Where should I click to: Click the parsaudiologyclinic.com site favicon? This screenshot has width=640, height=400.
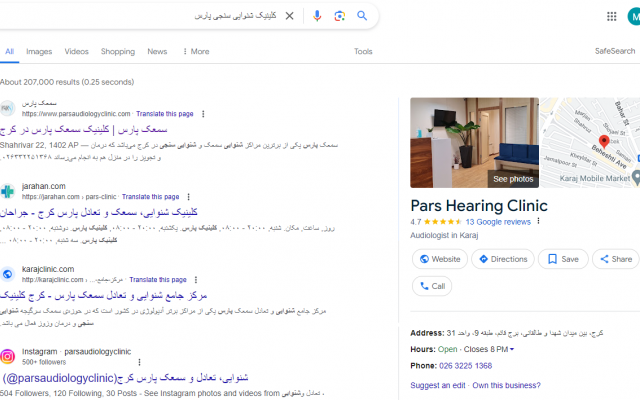(x=8, y=108)
